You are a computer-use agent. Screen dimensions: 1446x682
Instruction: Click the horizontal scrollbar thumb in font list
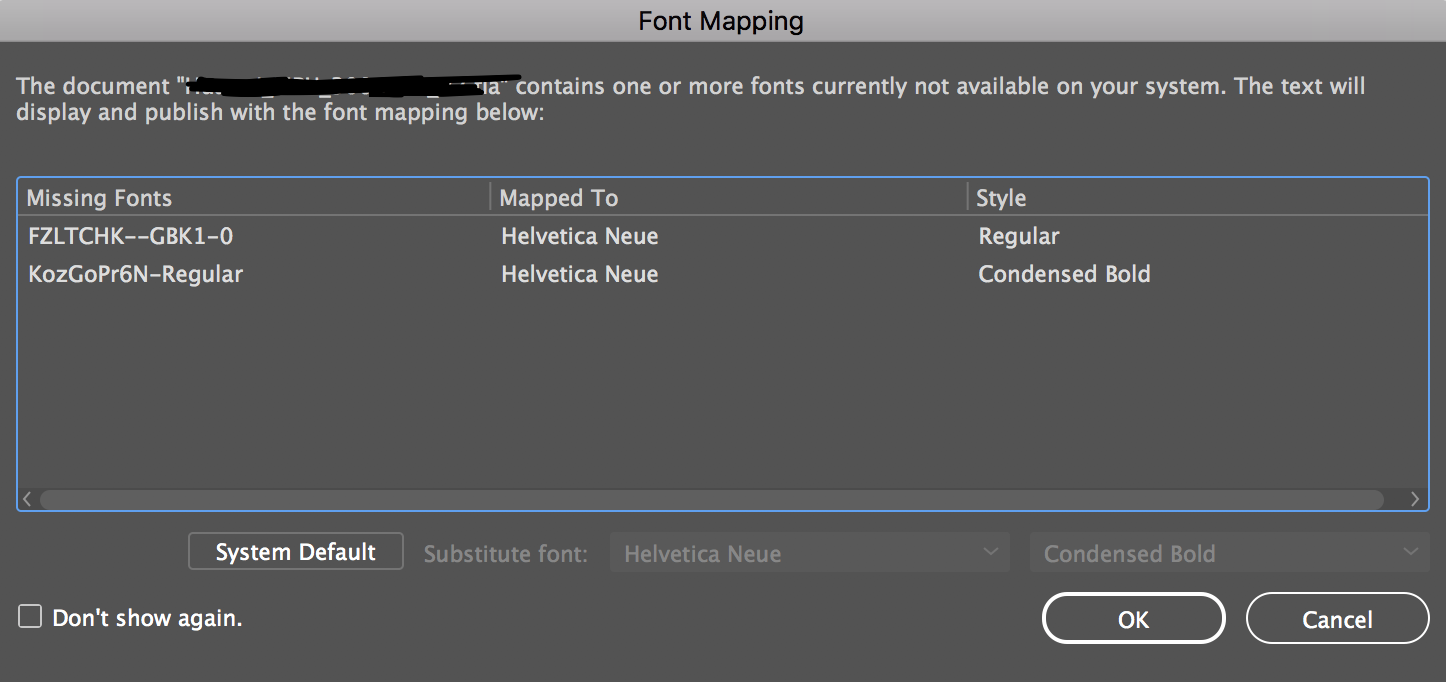coord(711,499)
